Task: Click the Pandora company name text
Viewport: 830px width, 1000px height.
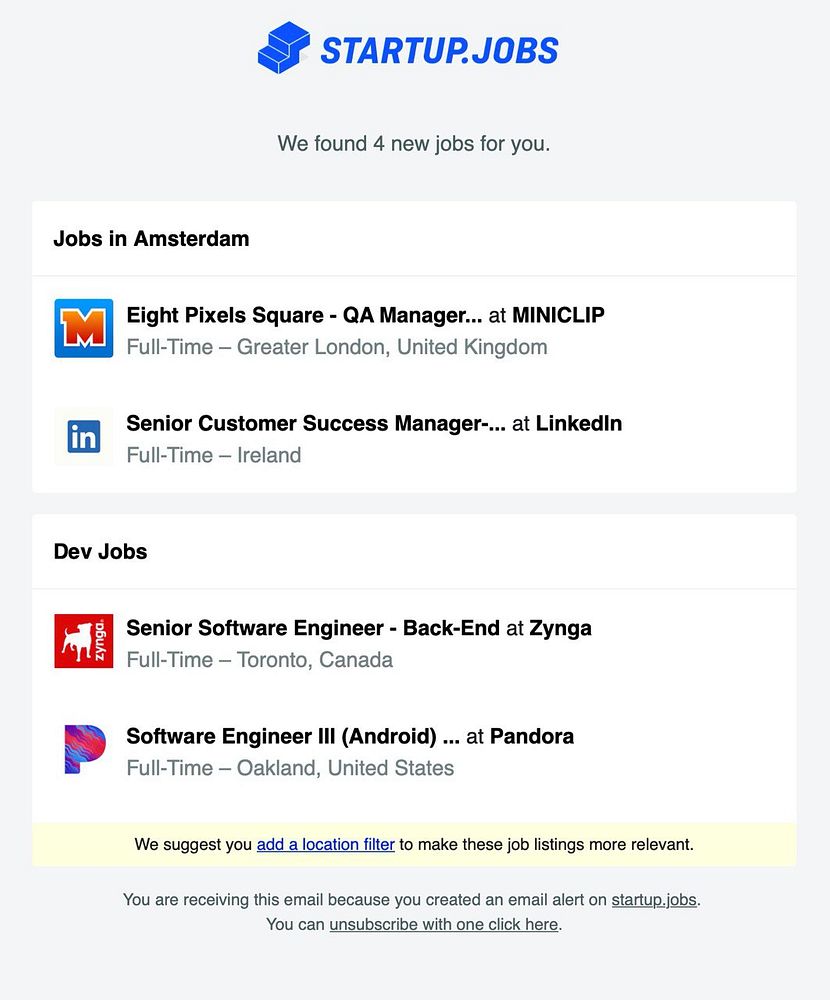Action: tap(532, 737)
